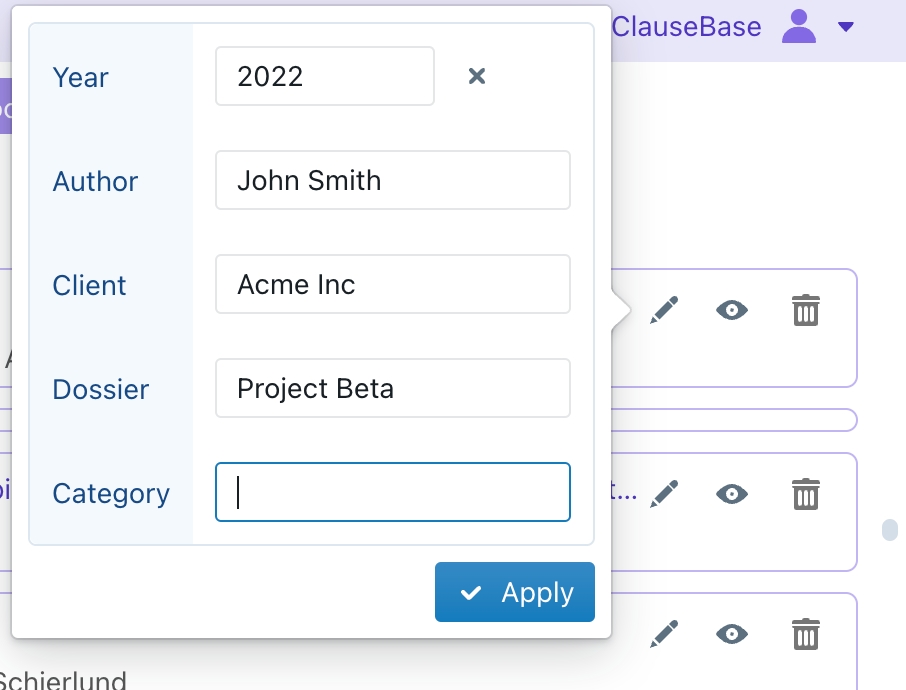Viewport: 906px width, 690px height.
Task: Apply the metadata changes
Action: coord(515,592)
